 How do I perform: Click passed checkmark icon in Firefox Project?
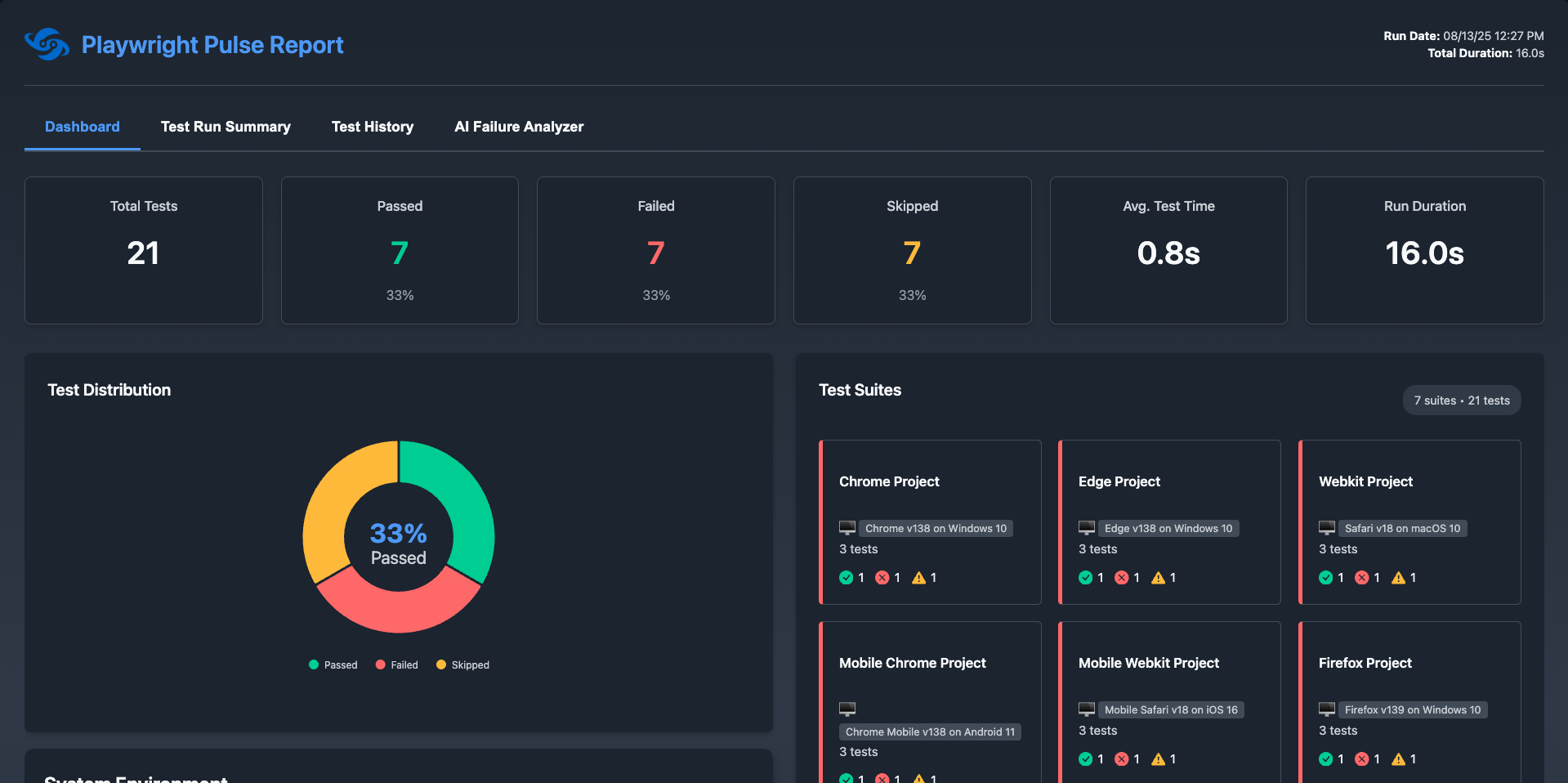coord(1325,759)
